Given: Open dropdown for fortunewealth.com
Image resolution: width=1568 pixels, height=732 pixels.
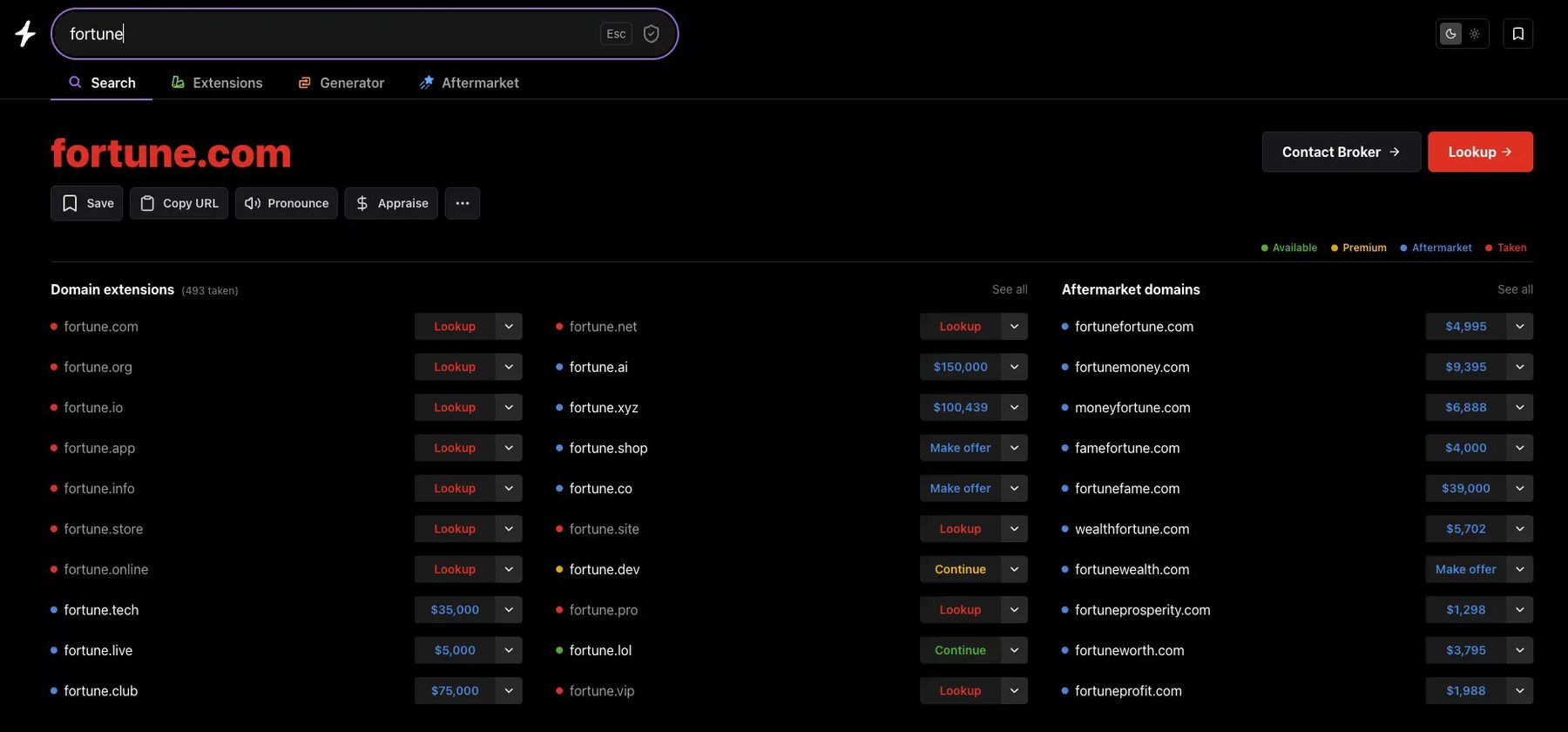Looking at the screenshot, I should point(1519,570).
